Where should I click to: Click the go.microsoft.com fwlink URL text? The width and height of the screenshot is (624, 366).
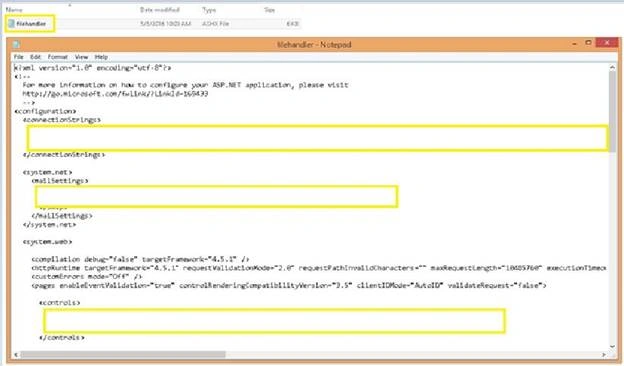point(115,94)
